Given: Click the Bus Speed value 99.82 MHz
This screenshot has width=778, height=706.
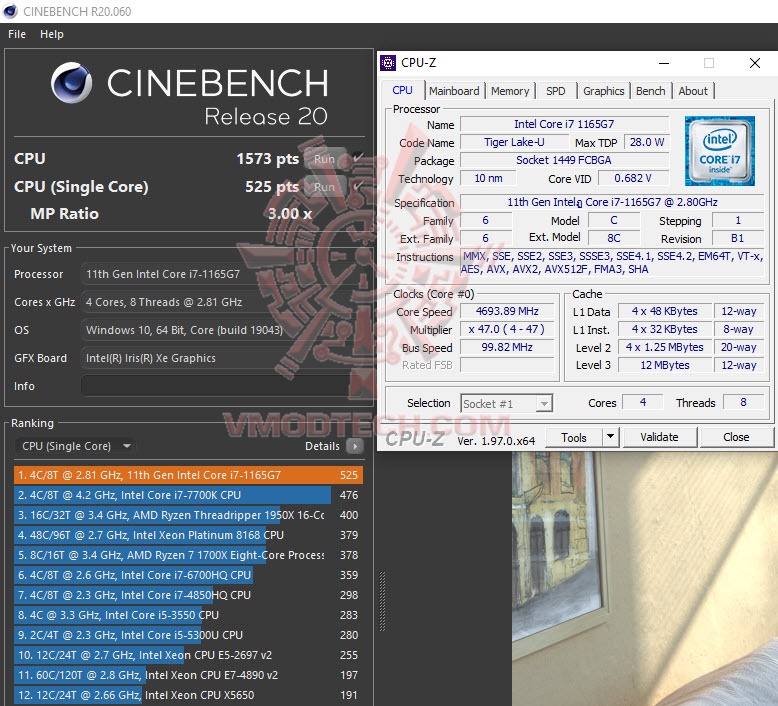Looking at the screenshot, I should [x=507, y=347].
